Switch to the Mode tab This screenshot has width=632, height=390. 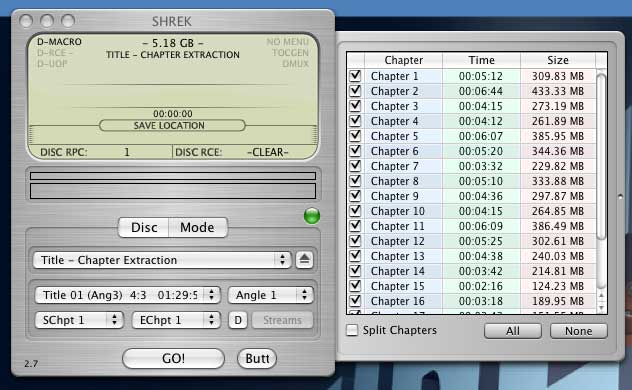click(x=198, y=228)
